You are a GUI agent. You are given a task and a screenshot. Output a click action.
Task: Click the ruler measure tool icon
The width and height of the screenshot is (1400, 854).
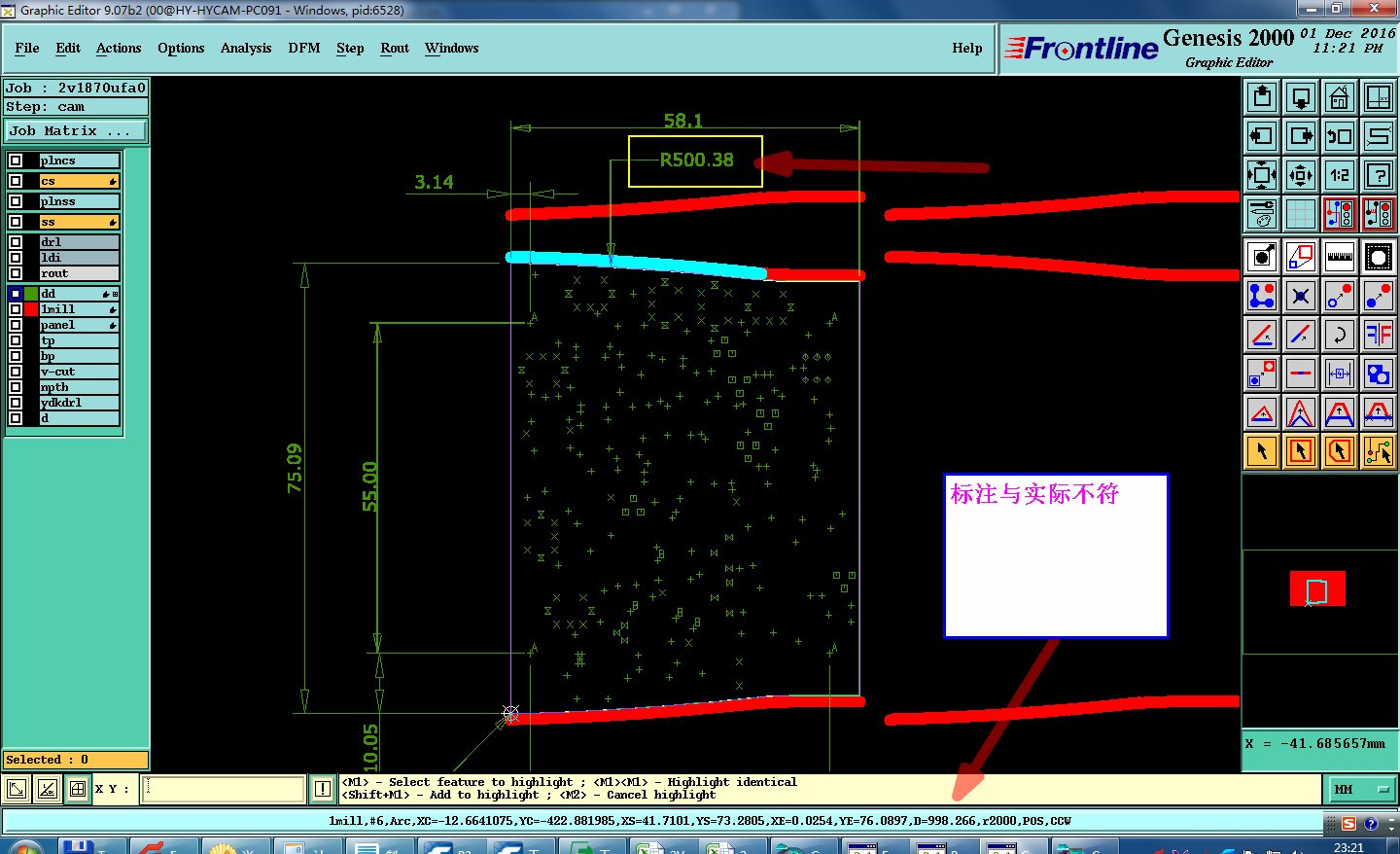1340,257
